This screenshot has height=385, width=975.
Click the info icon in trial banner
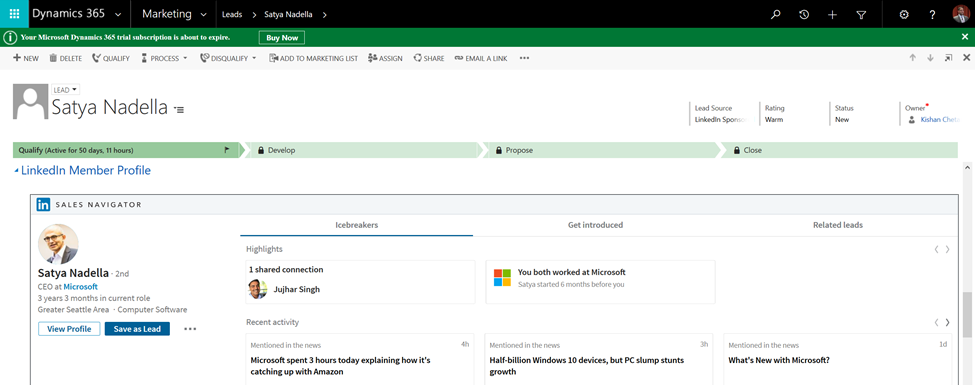tap(9, 37)
